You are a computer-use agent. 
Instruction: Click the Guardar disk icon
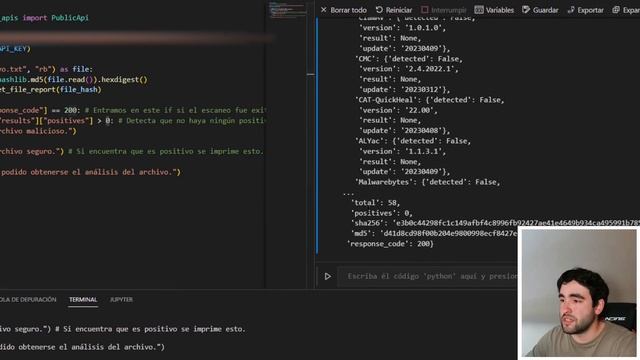point(526,10)
